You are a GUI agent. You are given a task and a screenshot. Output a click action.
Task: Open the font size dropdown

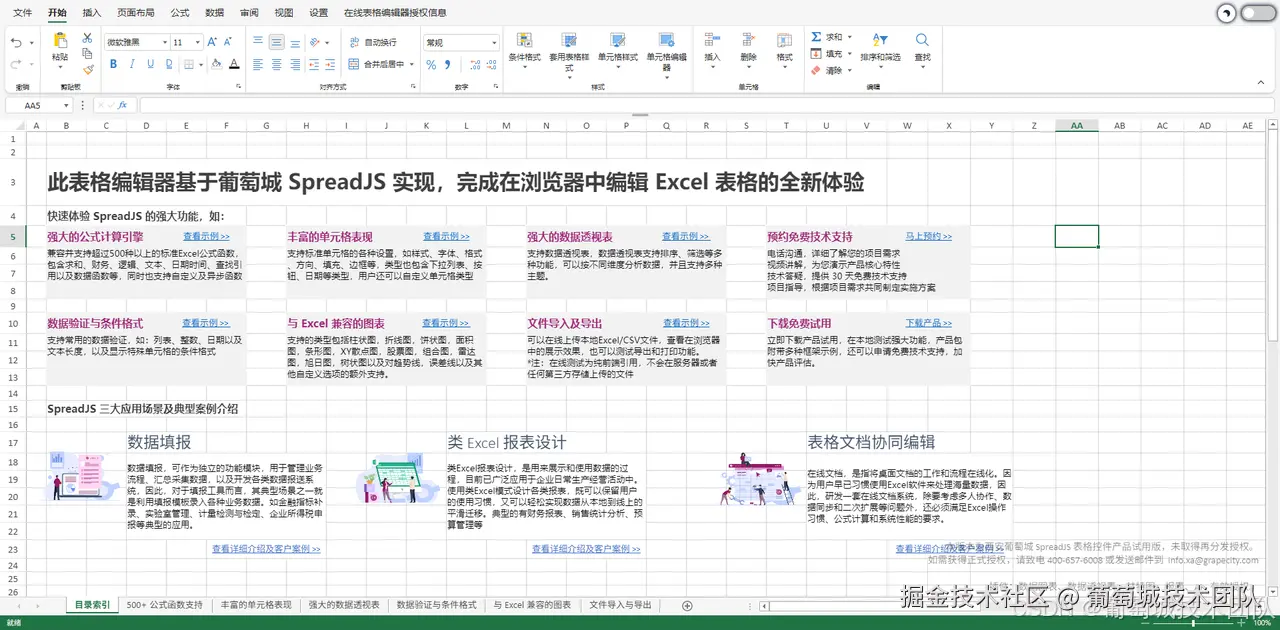[x=198, y=44]
